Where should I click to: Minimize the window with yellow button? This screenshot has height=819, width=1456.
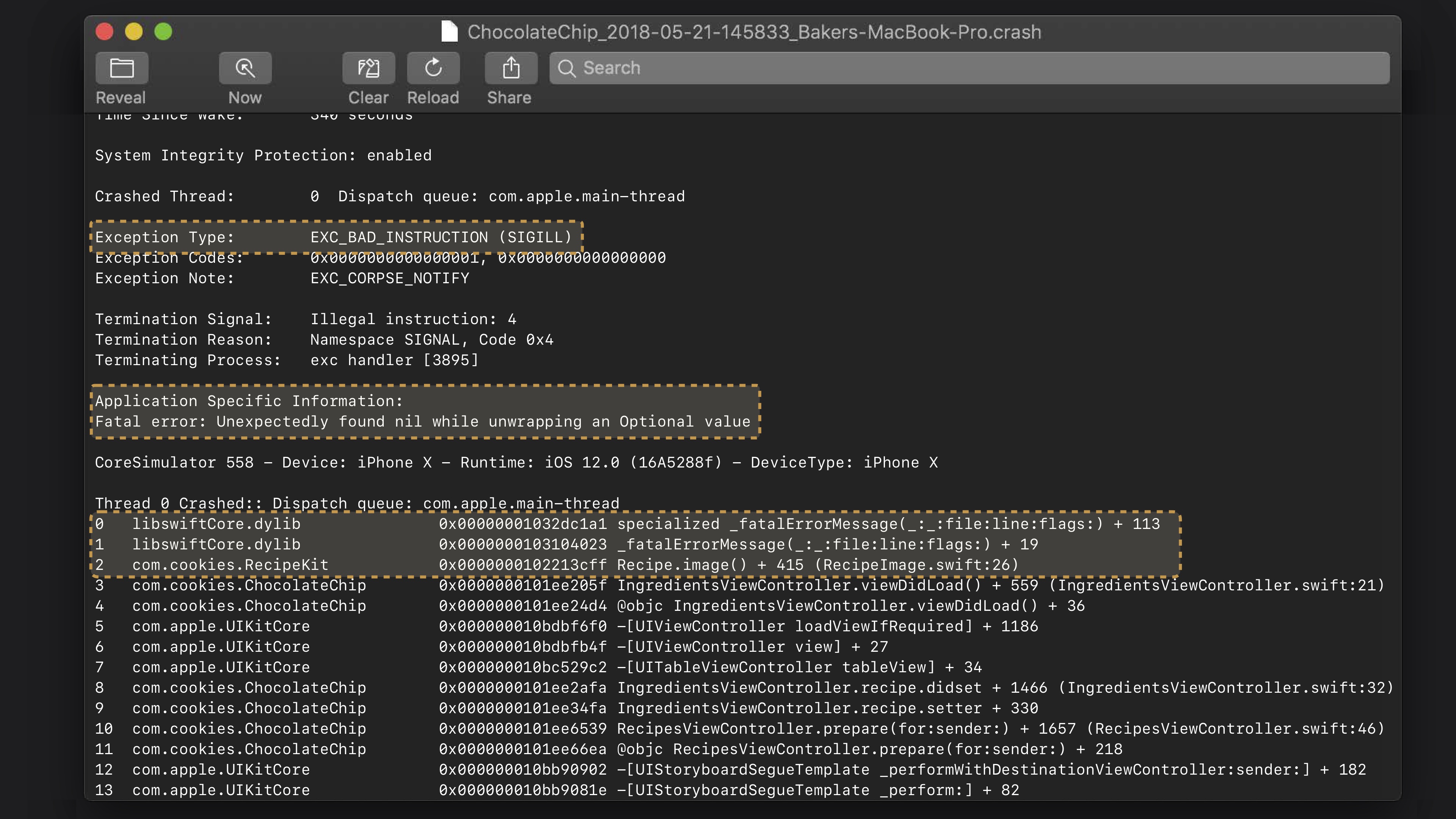134,31
